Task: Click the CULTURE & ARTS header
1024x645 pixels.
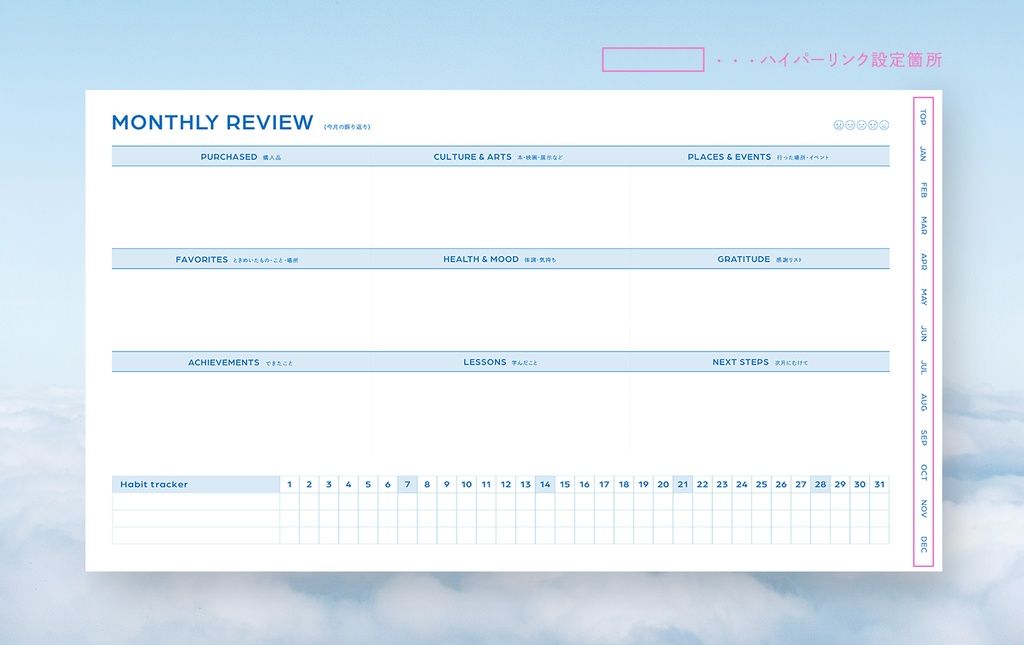Action: (x=500, y=157)
